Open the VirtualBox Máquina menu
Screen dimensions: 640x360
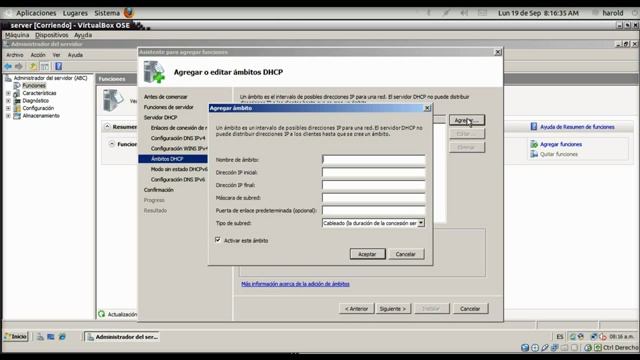[17, 35]
